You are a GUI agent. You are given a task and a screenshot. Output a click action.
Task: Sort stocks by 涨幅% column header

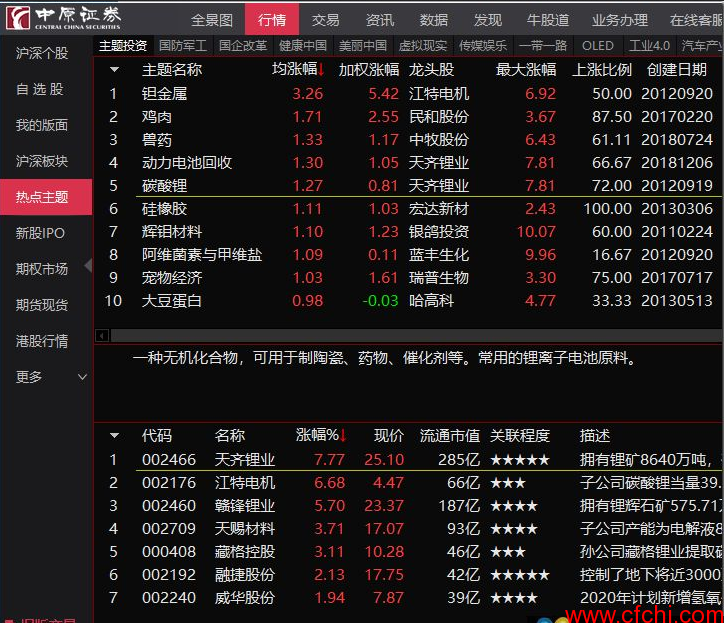pos(321,435)
